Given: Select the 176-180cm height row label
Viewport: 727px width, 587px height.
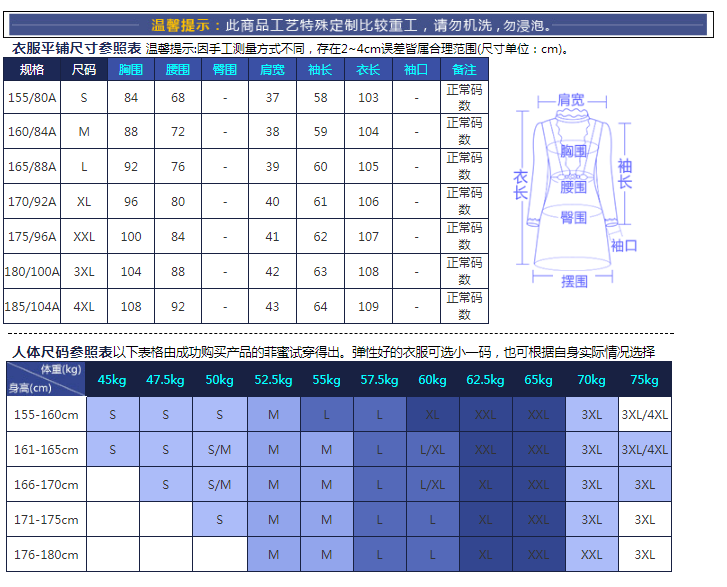Looking at the screenshot, I should [x=46, y=554].
